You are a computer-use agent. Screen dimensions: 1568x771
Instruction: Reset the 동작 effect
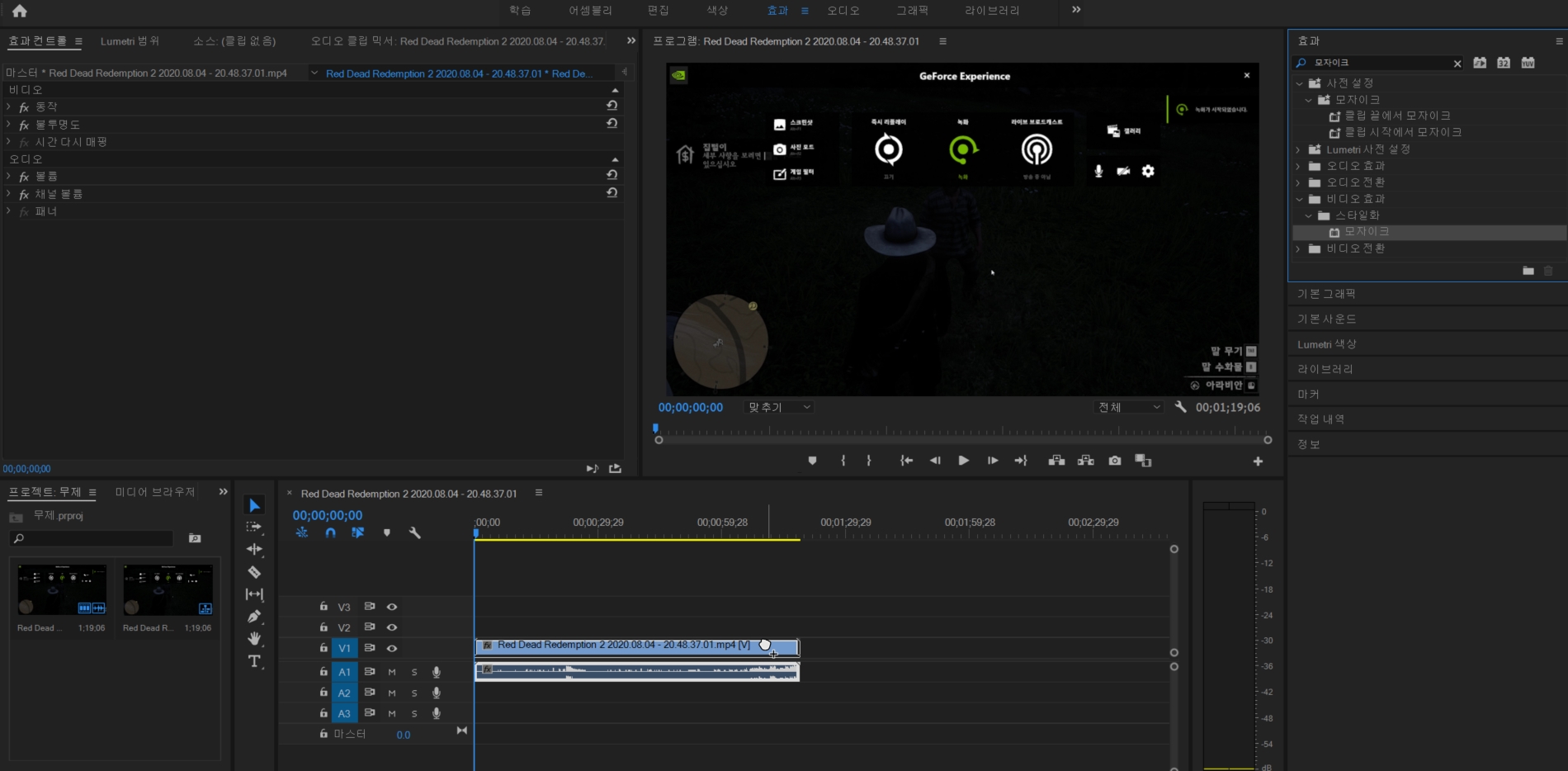pos(612,106)
